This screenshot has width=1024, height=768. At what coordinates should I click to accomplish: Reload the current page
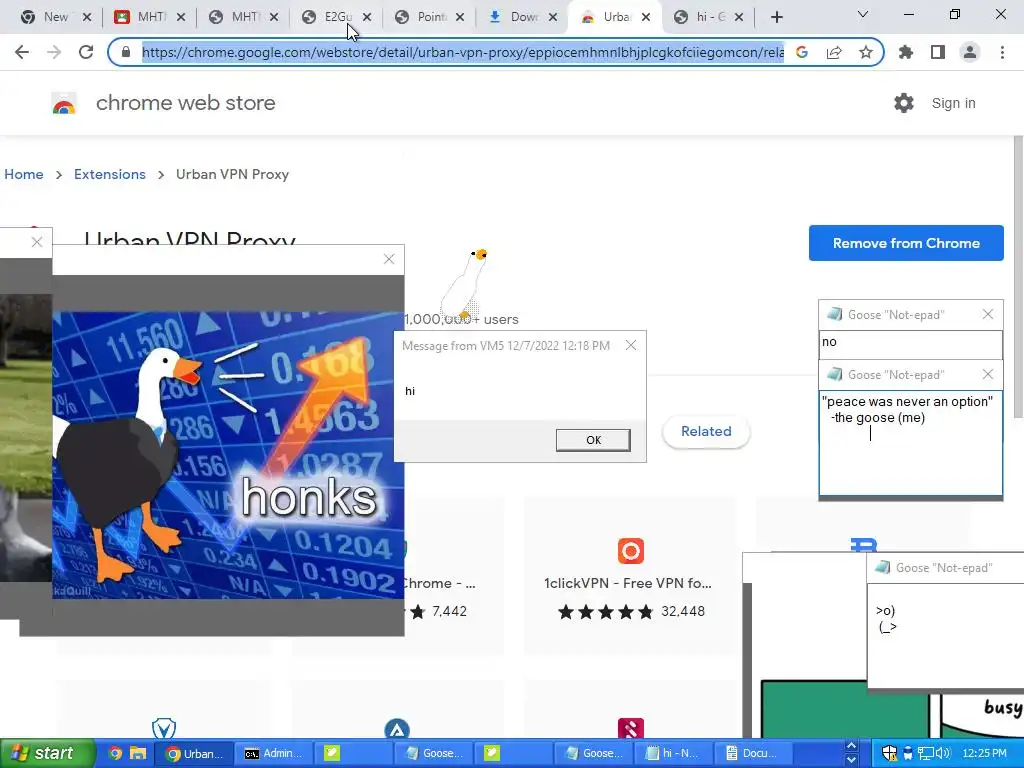[x=86, y=52]
